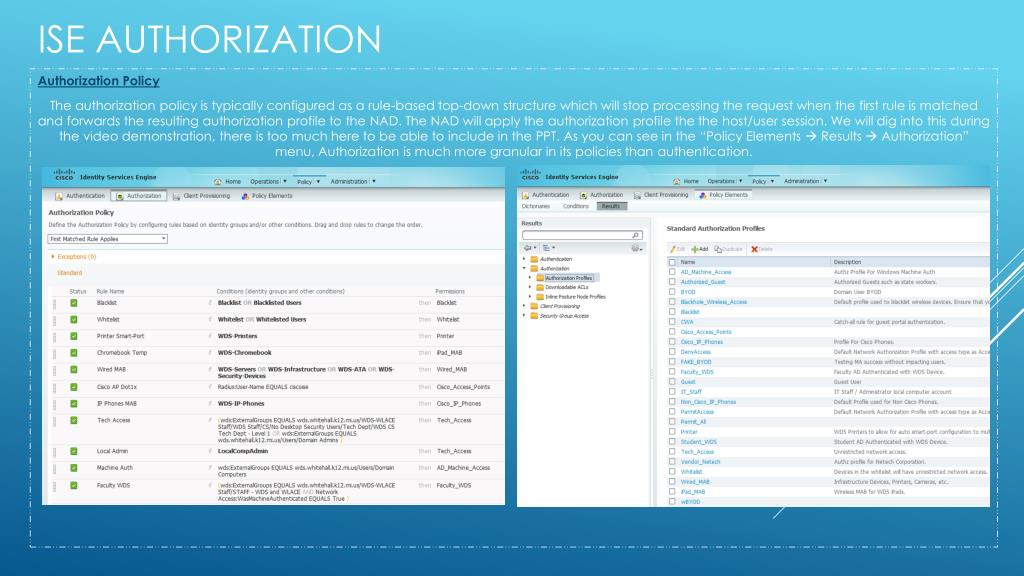
Task: Click drag handle of Faculty WDS rule
Action: click(54, 487)
